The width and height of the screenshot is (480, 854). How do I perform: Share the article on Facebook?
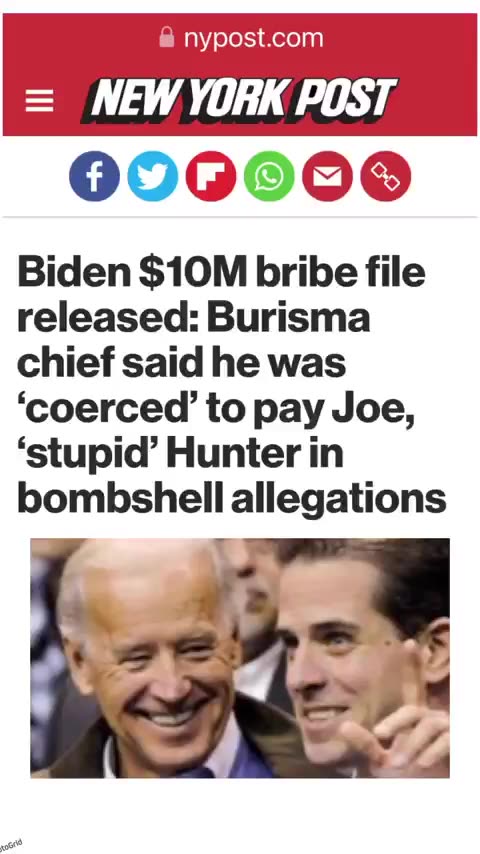(x=94, y=176)
